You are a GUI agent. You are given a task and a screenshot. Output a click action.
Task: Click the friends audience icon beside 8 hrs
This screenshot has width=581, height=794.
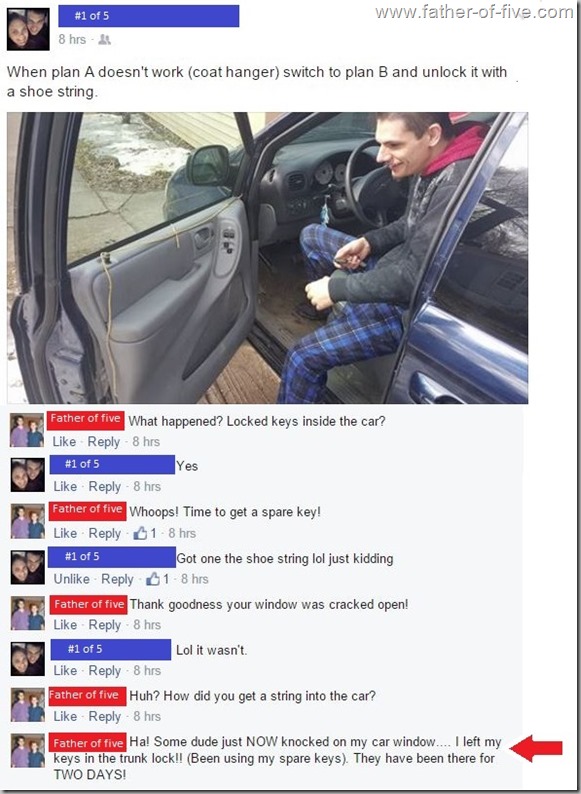tap(104, 39)
